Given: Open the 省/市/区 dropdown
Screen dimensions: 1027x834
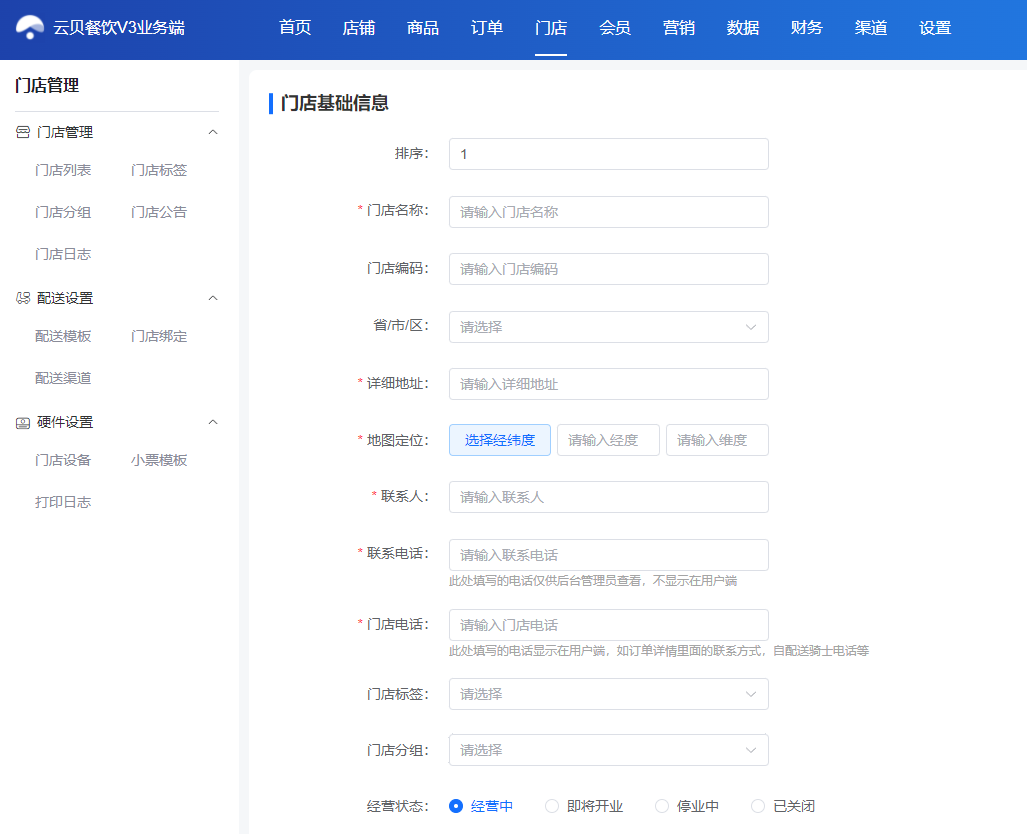Looking at the screenshot, I should (x=608, y=327).
